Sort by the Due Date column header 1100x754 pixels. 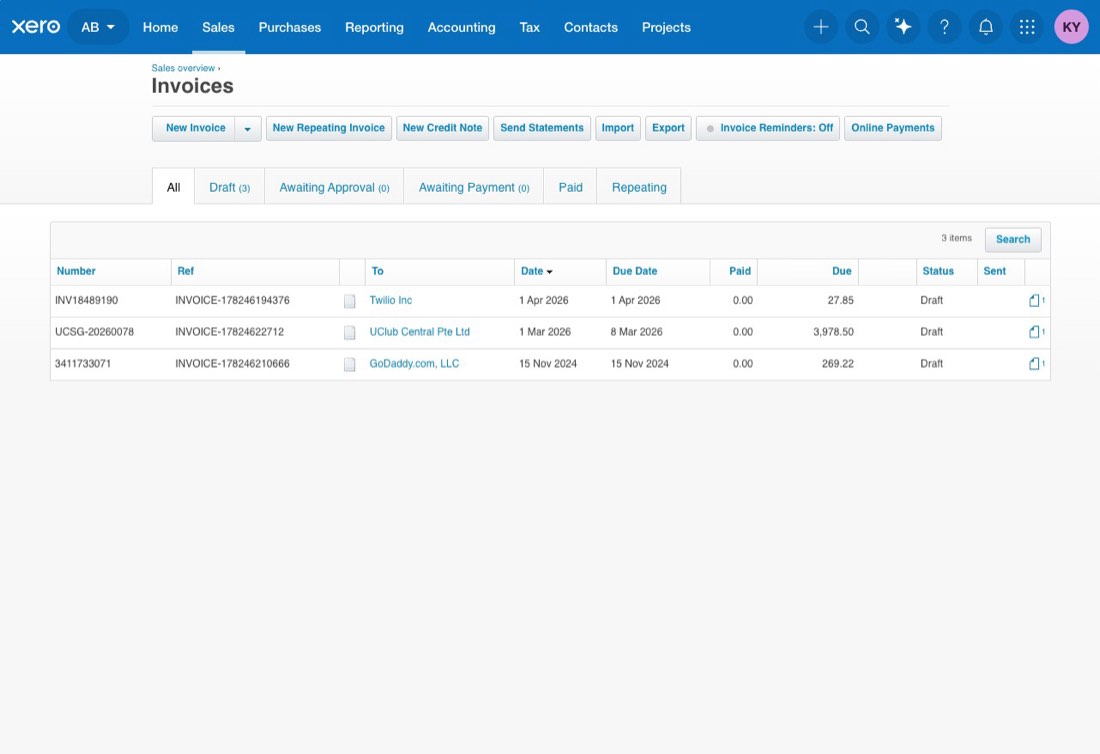pyautogui.click(x=635, y=271)
